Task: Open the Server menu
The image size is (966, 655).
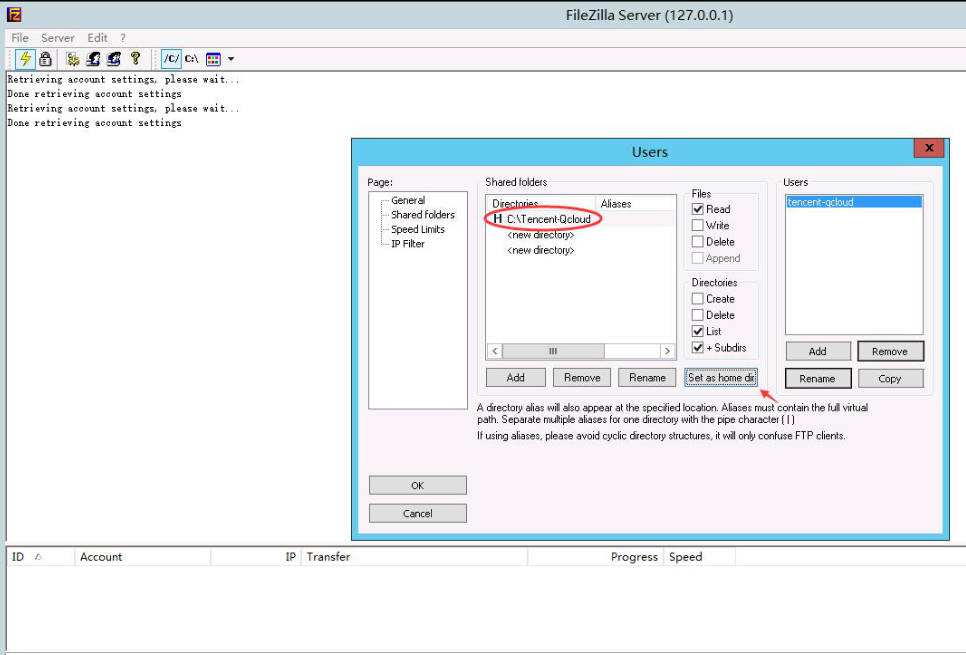Action: pos(58,38)
